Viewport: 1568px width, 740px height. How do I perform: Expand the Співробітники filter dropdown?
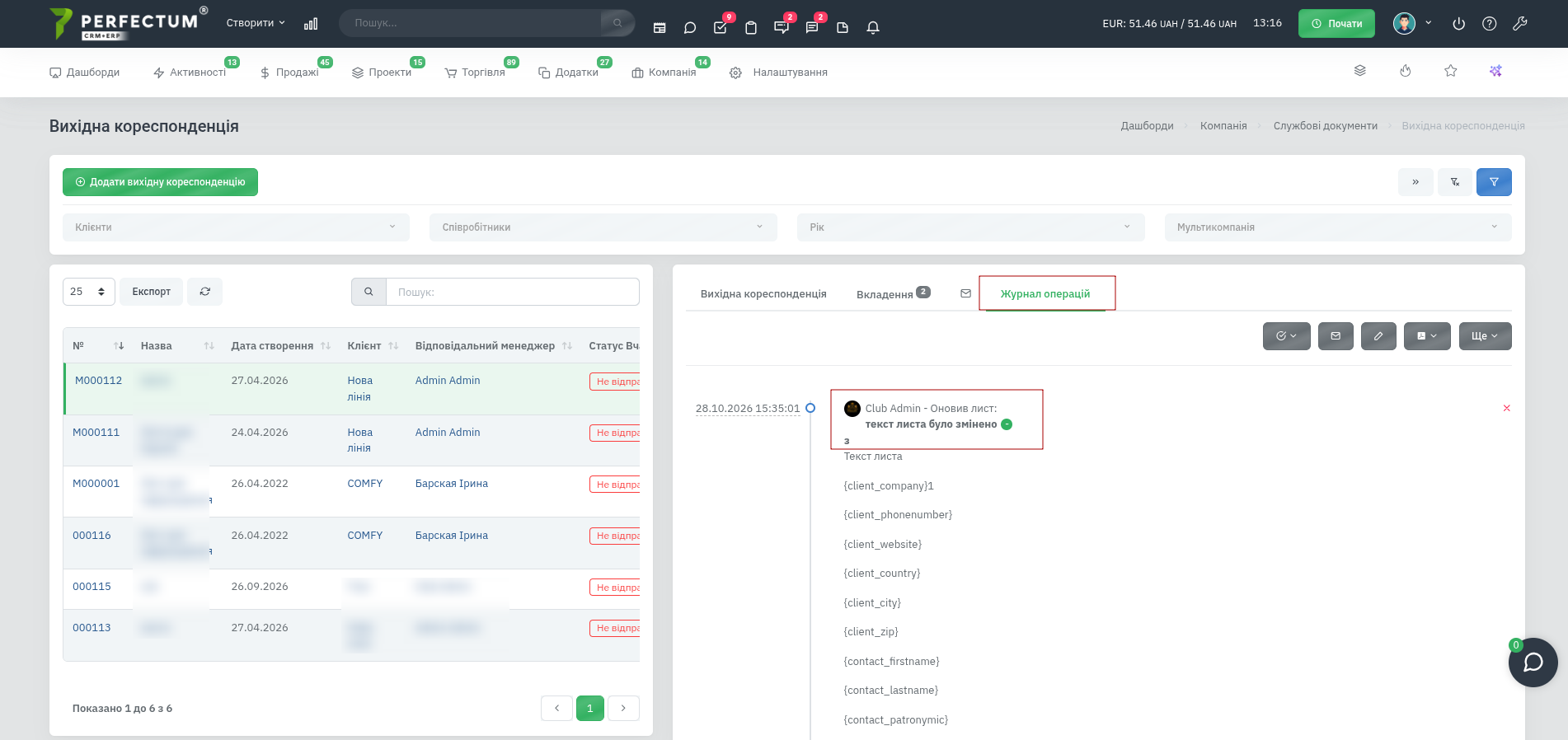(603, 227)
